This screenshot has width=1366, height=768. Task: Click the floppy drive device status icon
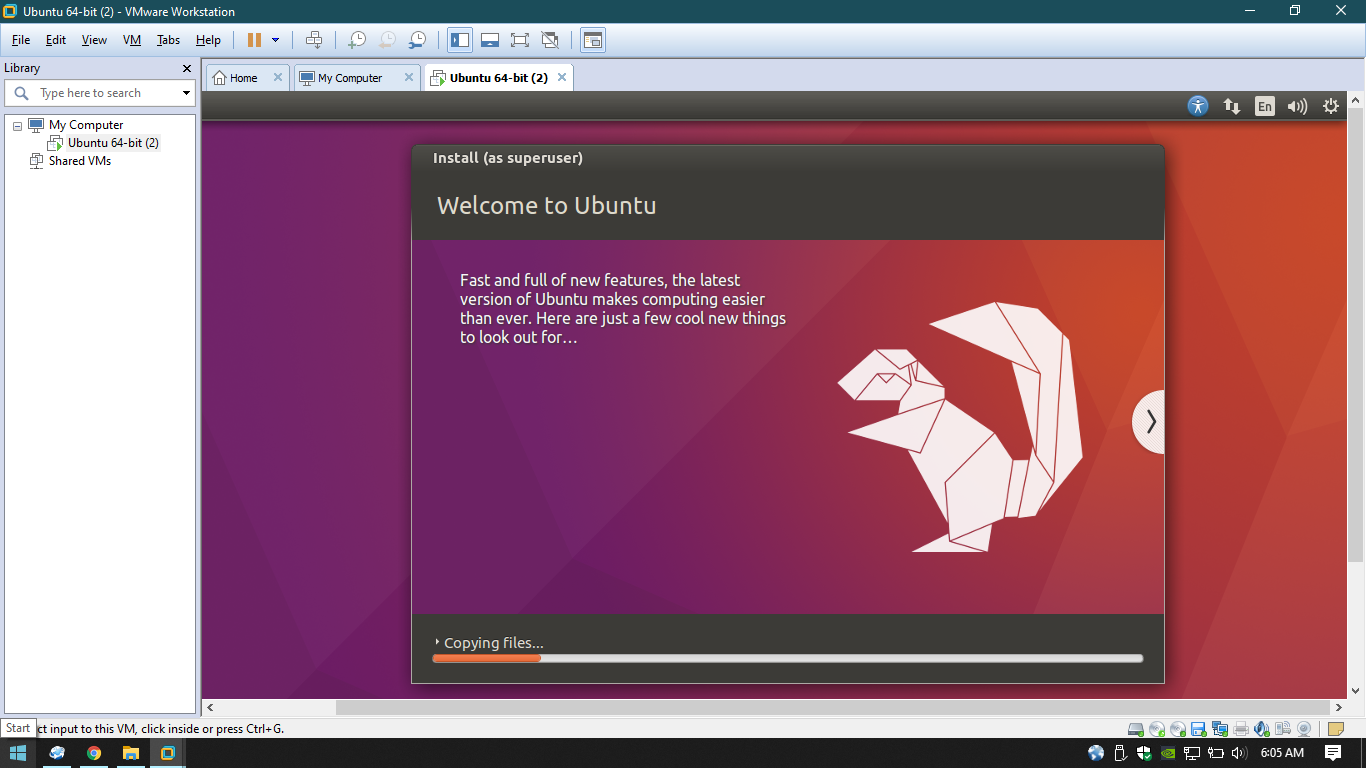pos(1199,729)
